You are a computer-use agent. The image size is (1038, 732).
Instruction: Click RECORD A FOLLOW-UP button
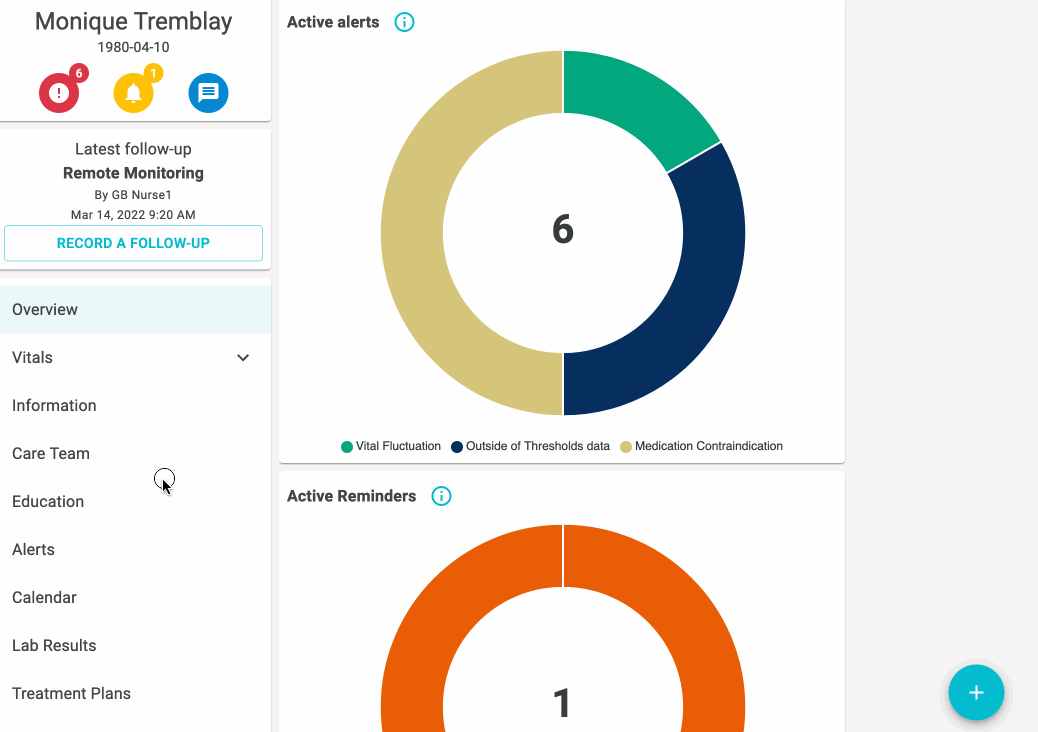[x=133, y=243]
